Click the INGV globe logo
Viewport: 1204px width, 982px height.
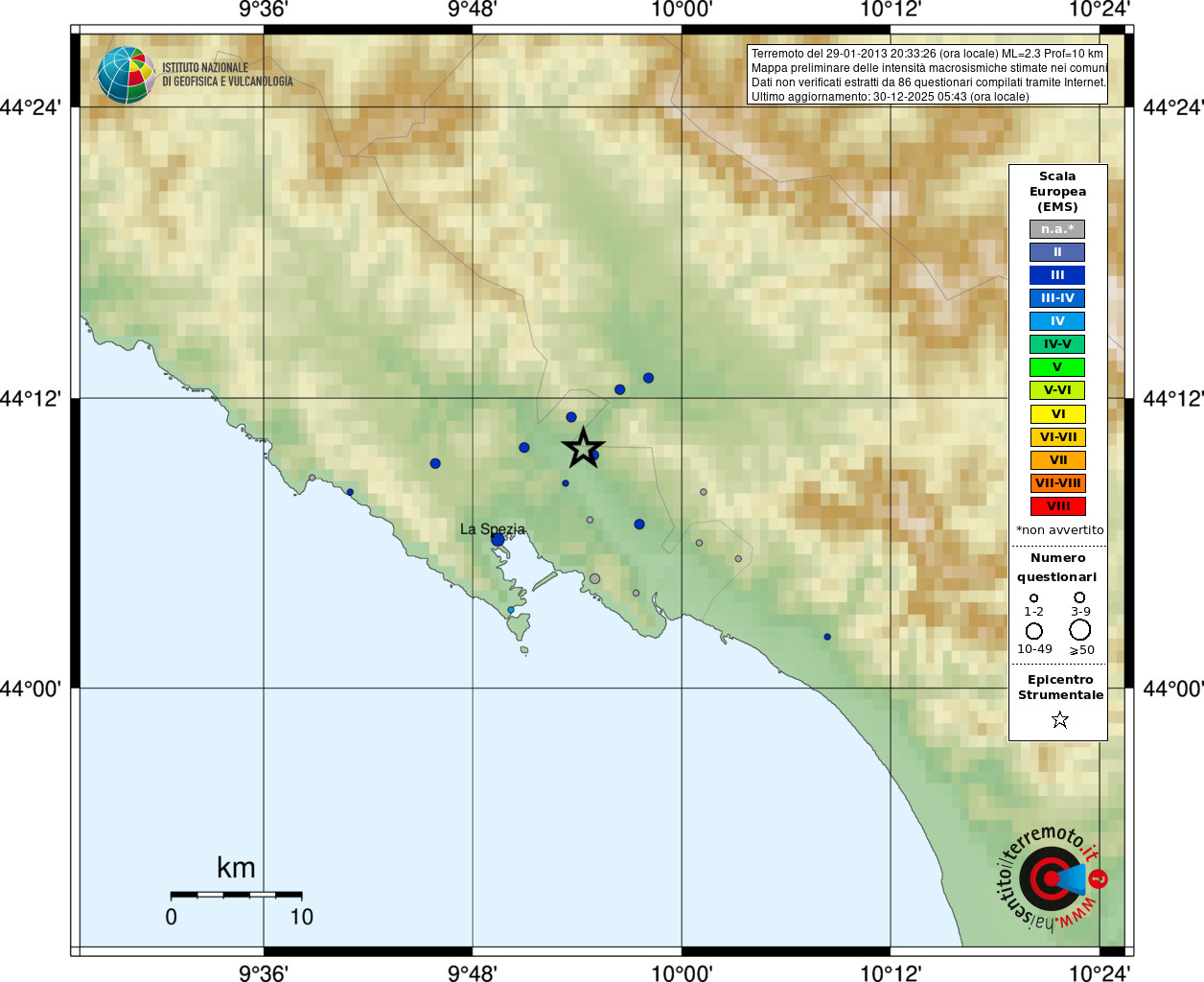(127, 75)
